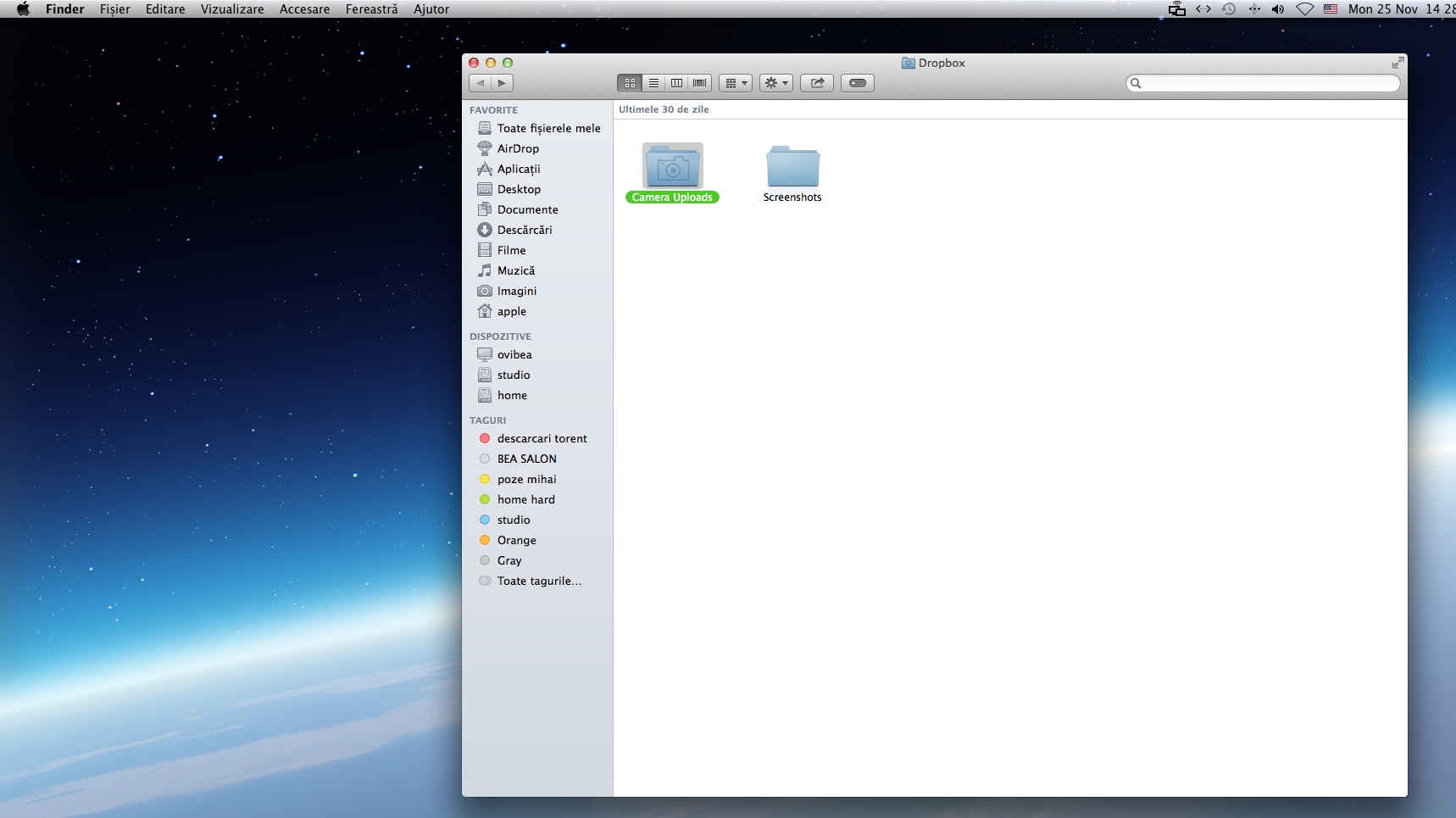1456x818 pixels.
Task: Minimize the Dropbox window with yellow button
Action: point(491,63)
